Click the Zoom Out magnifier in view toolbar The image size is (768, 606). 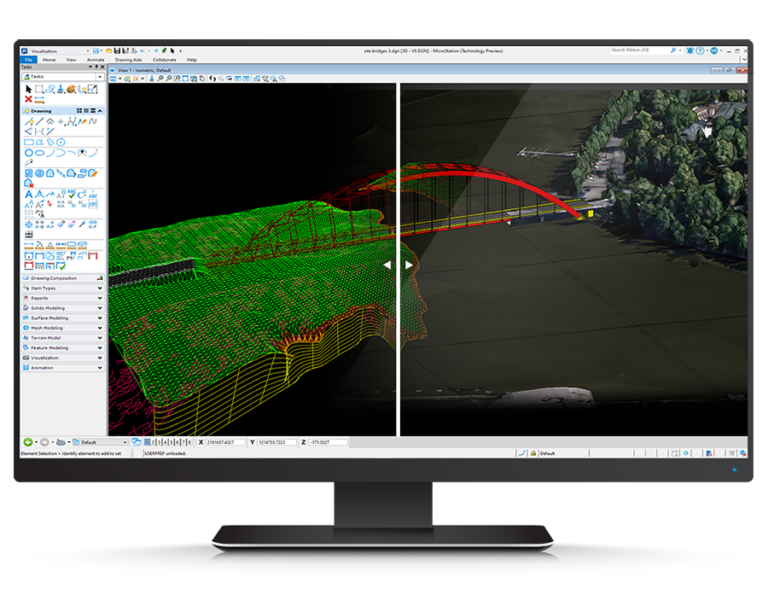(168, 78)
